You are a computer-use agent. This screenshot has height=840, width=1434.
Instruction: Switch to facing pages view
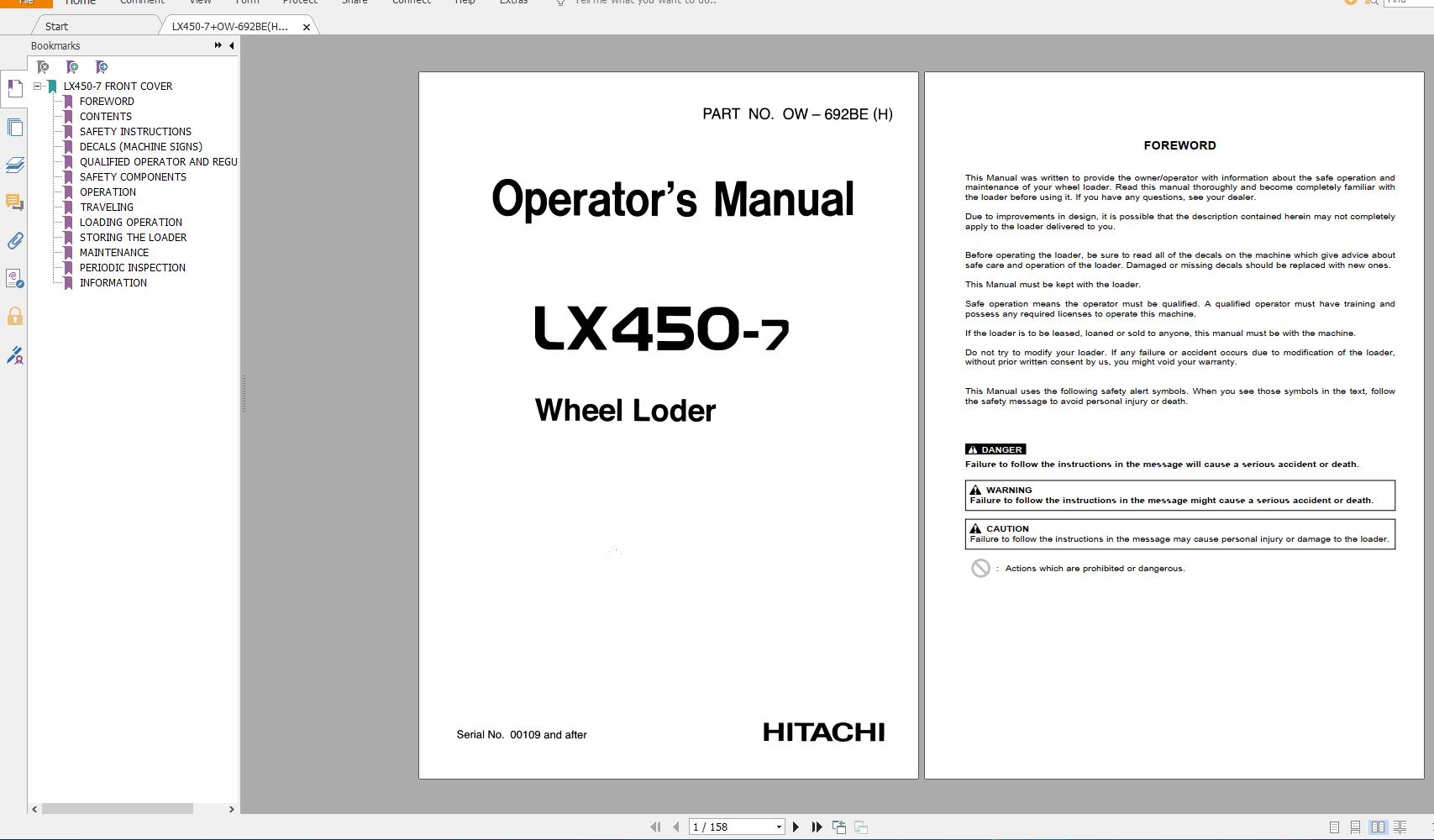coord(1378,827)
